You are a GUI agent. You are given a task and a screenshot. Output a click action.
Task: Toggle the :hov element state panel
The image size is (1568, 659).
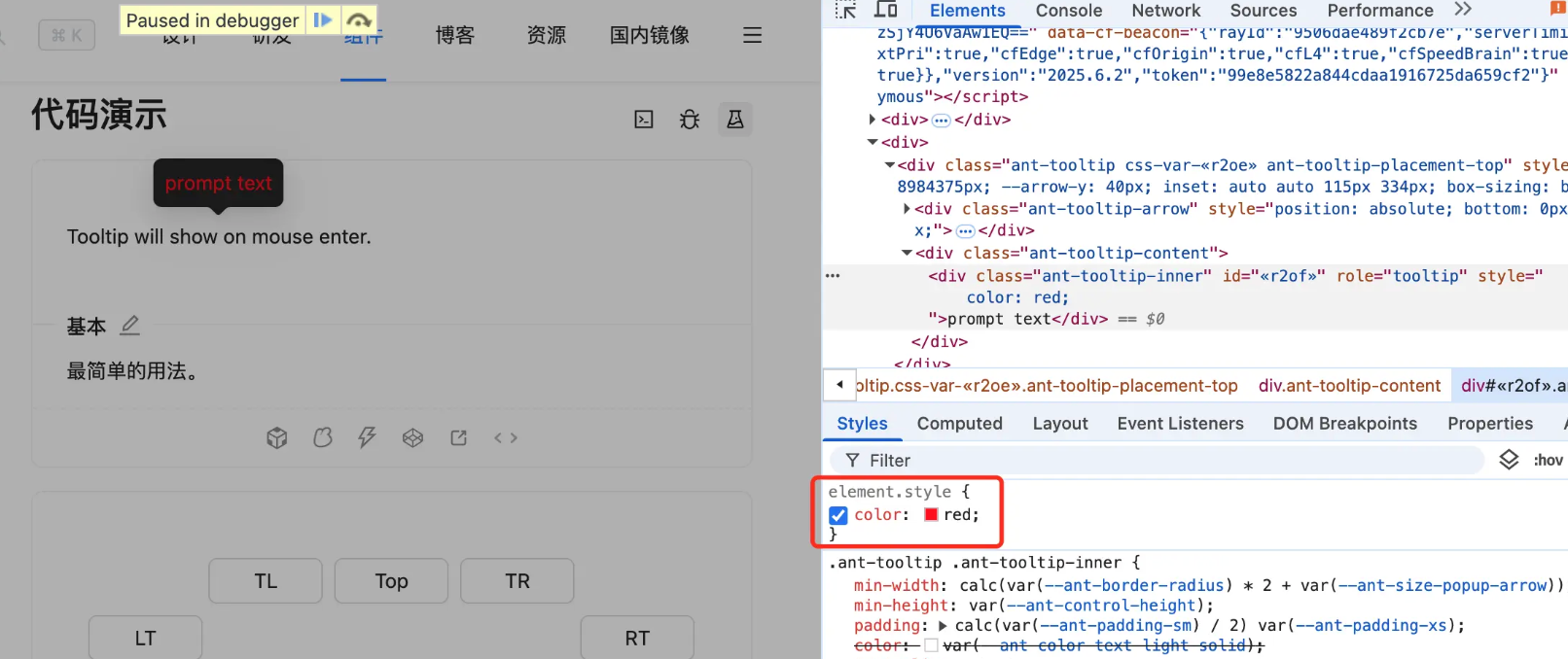tap(1549, 460)
